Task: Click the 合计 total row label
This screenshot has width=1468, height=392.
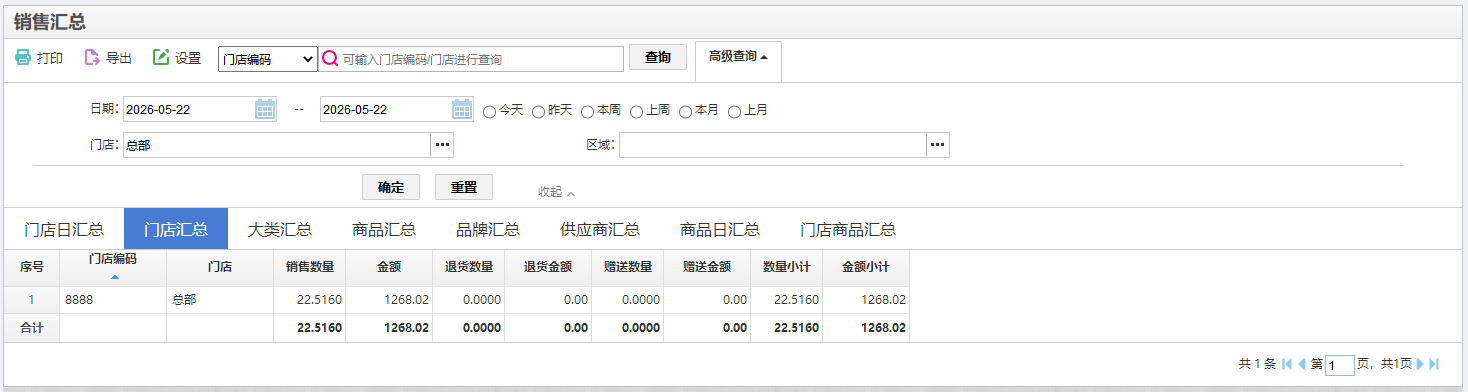Action: 32,328
